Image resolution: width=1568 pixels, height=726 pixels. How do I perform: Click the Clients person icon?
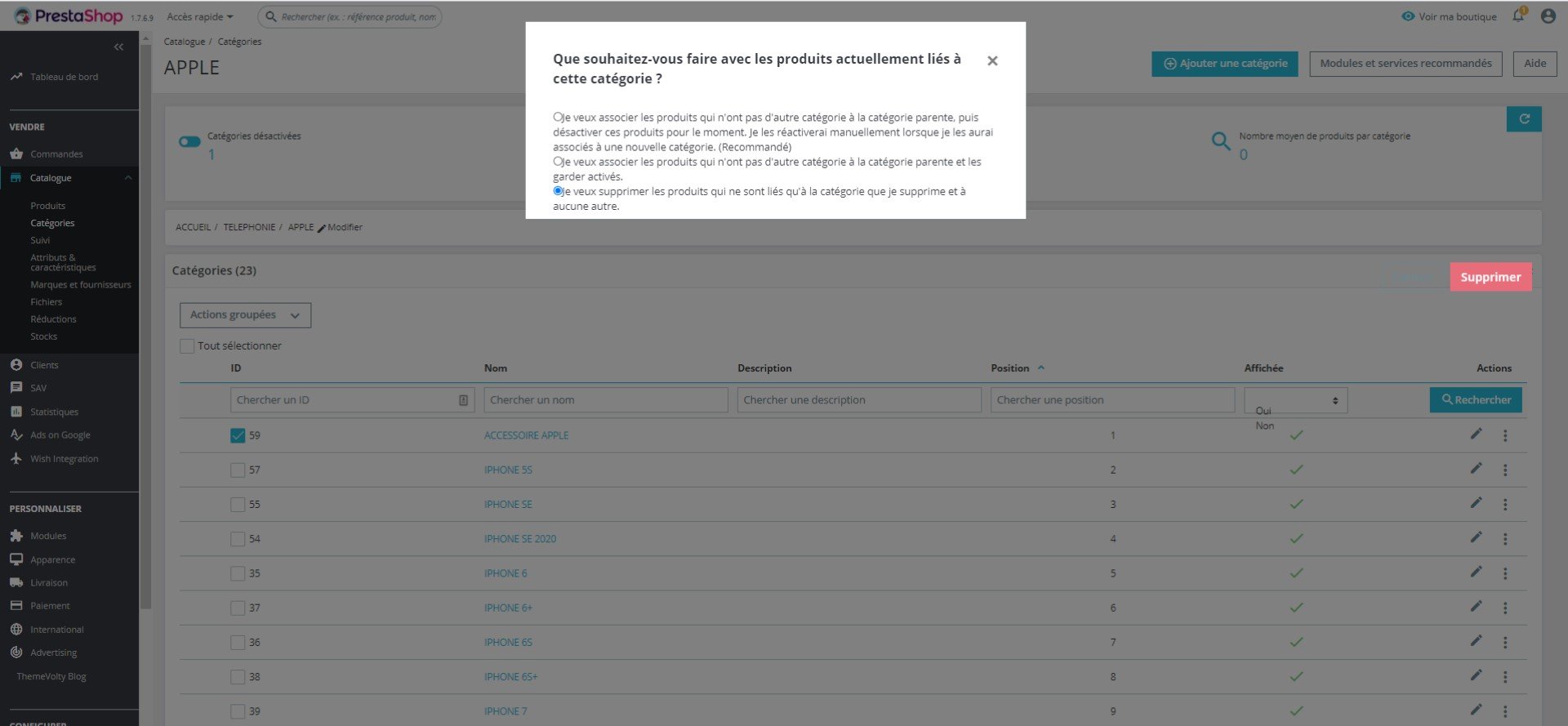pos(16,365)
